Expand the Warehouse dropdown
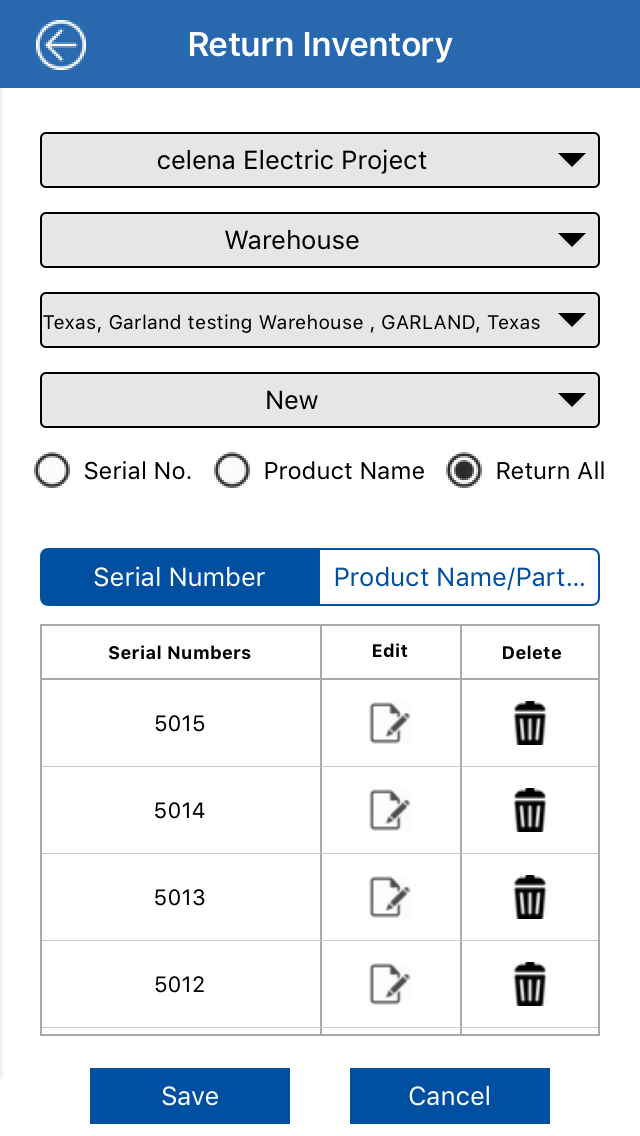 click(320, 240)
